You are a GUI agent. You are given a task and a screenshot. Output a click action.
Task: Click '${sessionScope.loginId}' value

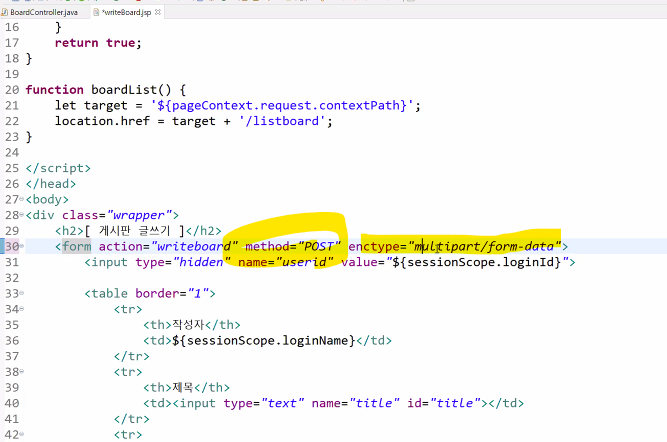(x=476, y=262)
